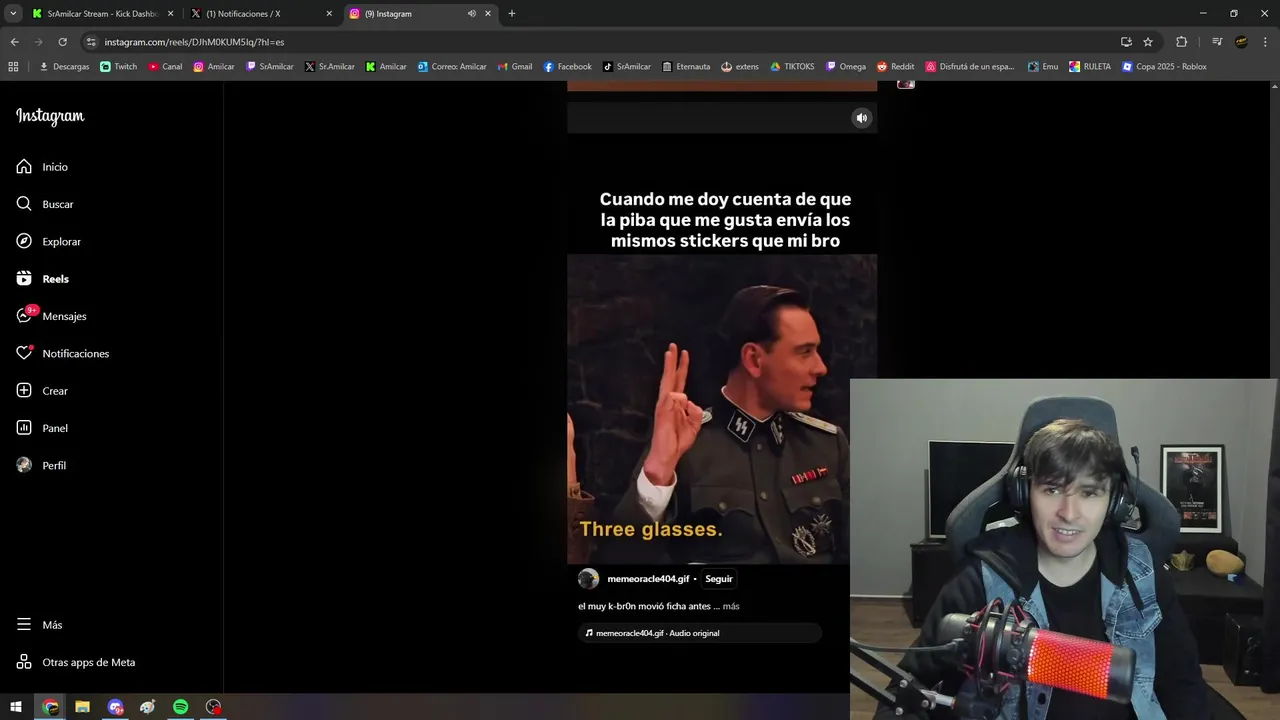Viewport: 1280px width, 720px height.
Task: View site information icon in address bar
Action: pos(91,42)
